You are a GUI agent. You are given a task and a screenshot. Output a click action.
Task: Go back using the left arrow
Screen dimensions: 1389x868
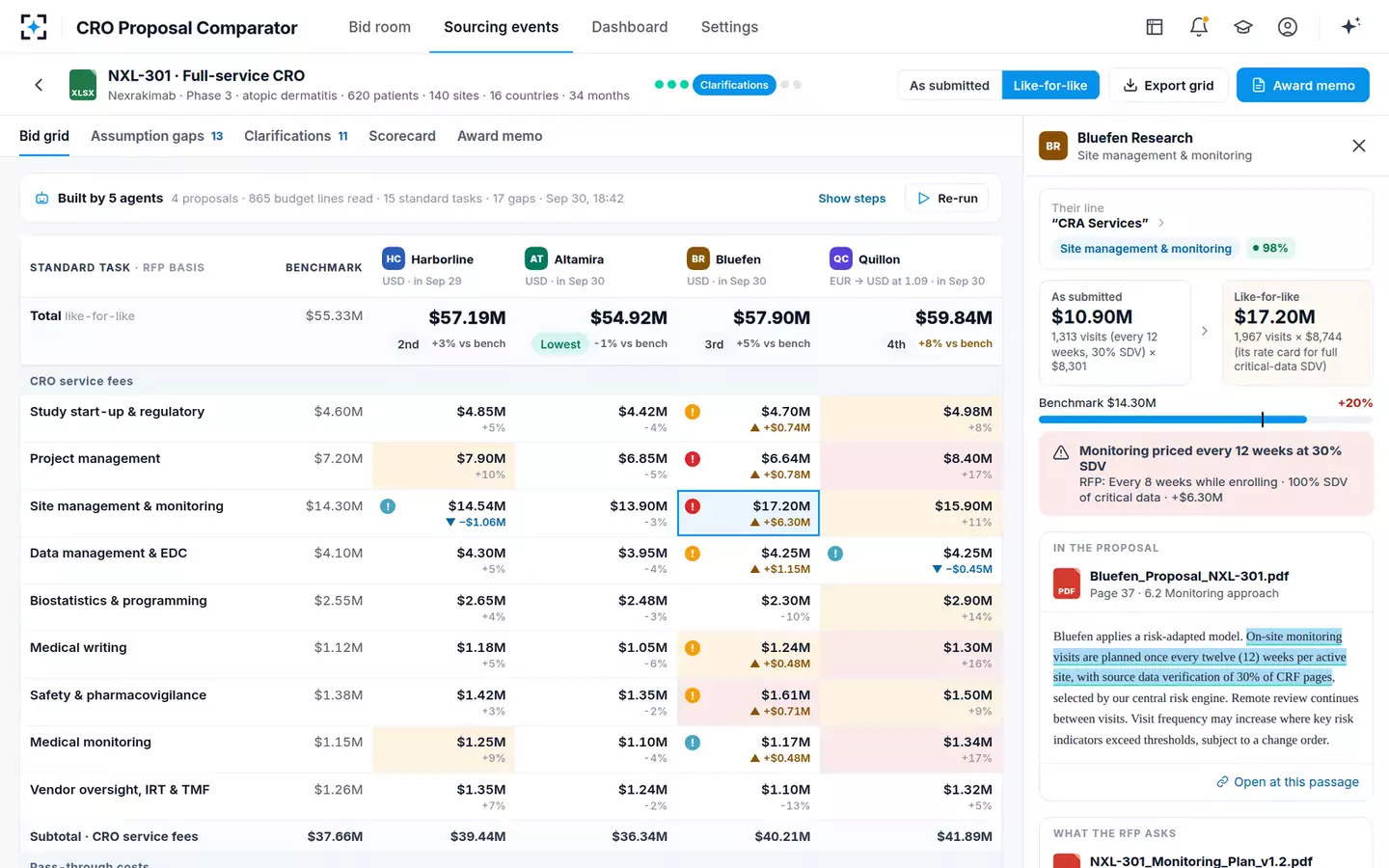(39, 85)
